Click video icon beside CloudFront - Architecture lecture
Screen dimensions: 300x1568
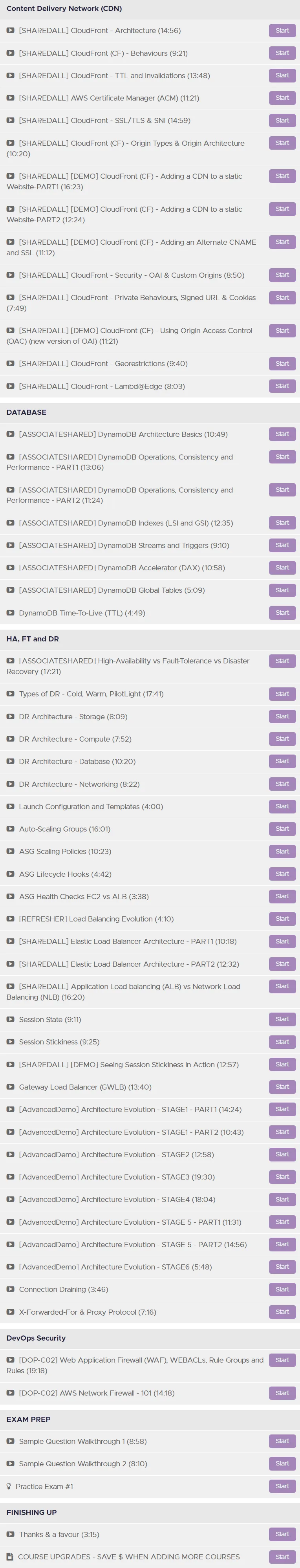[x=10, y=30]
